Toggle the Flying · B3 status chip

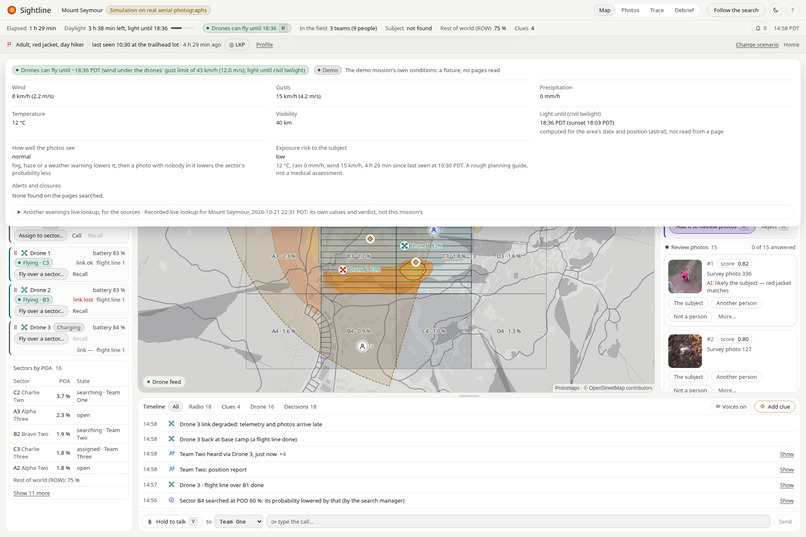[x=33, y=300]
